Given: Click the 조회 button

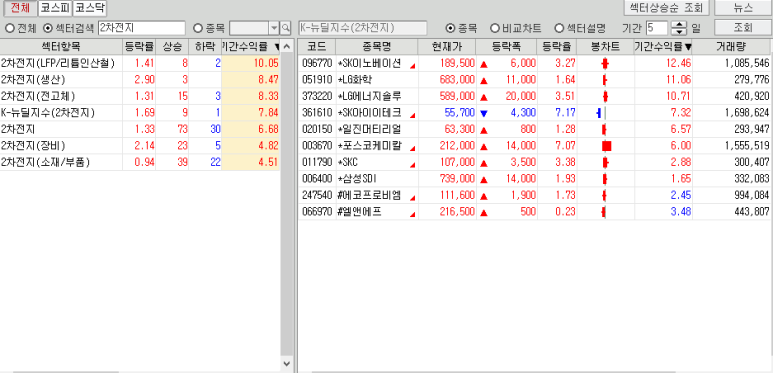Looking at the screenshot, I should pos(742,28).
